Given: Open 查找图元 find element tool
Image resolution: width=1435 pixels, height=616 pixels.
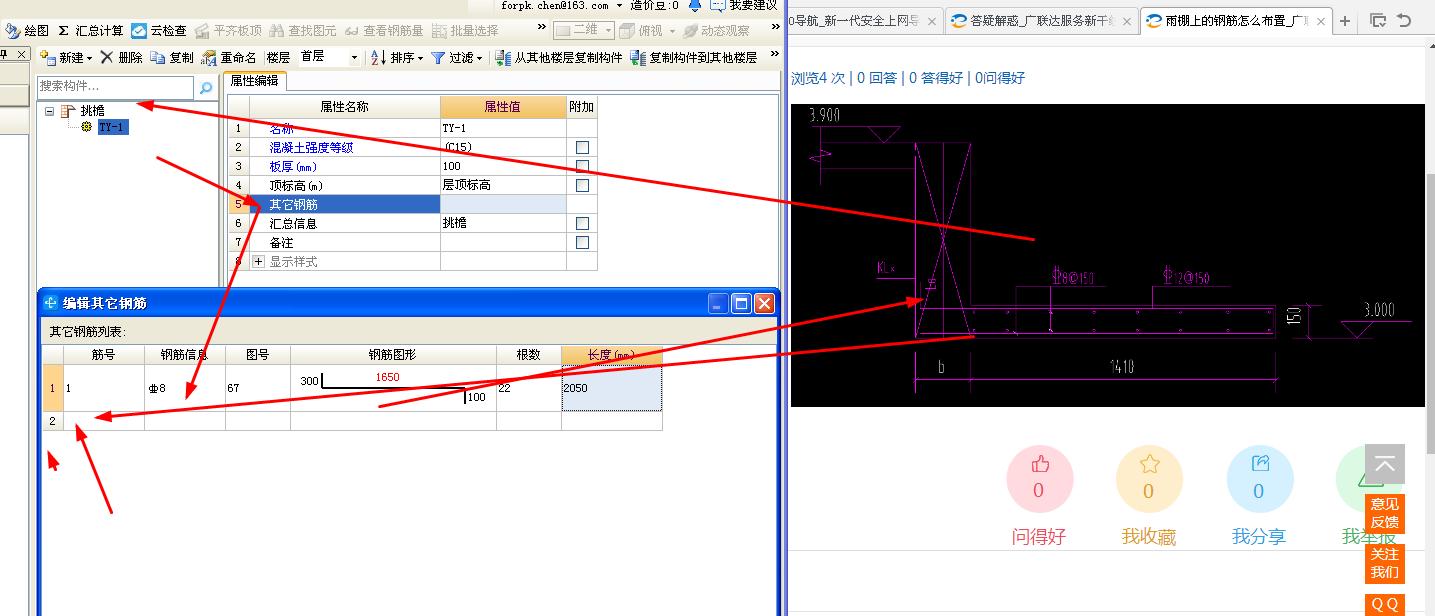Looking at the screenshot, I should point(304,31).
